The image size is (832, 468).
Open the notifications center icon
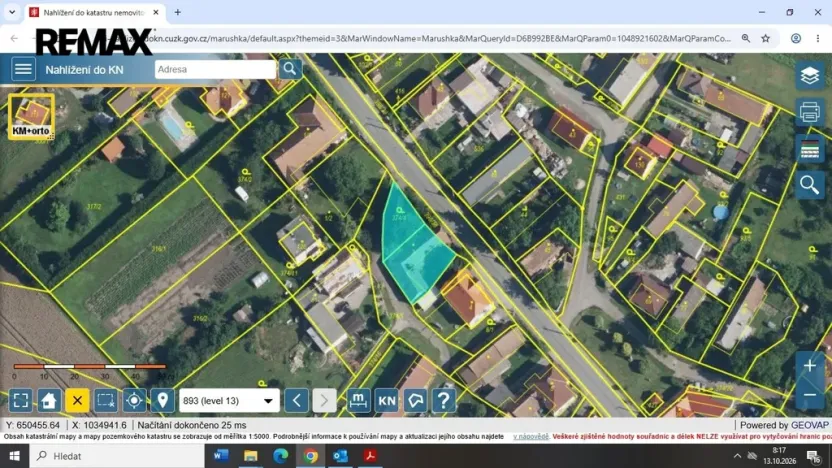click(x=814, y=456)
